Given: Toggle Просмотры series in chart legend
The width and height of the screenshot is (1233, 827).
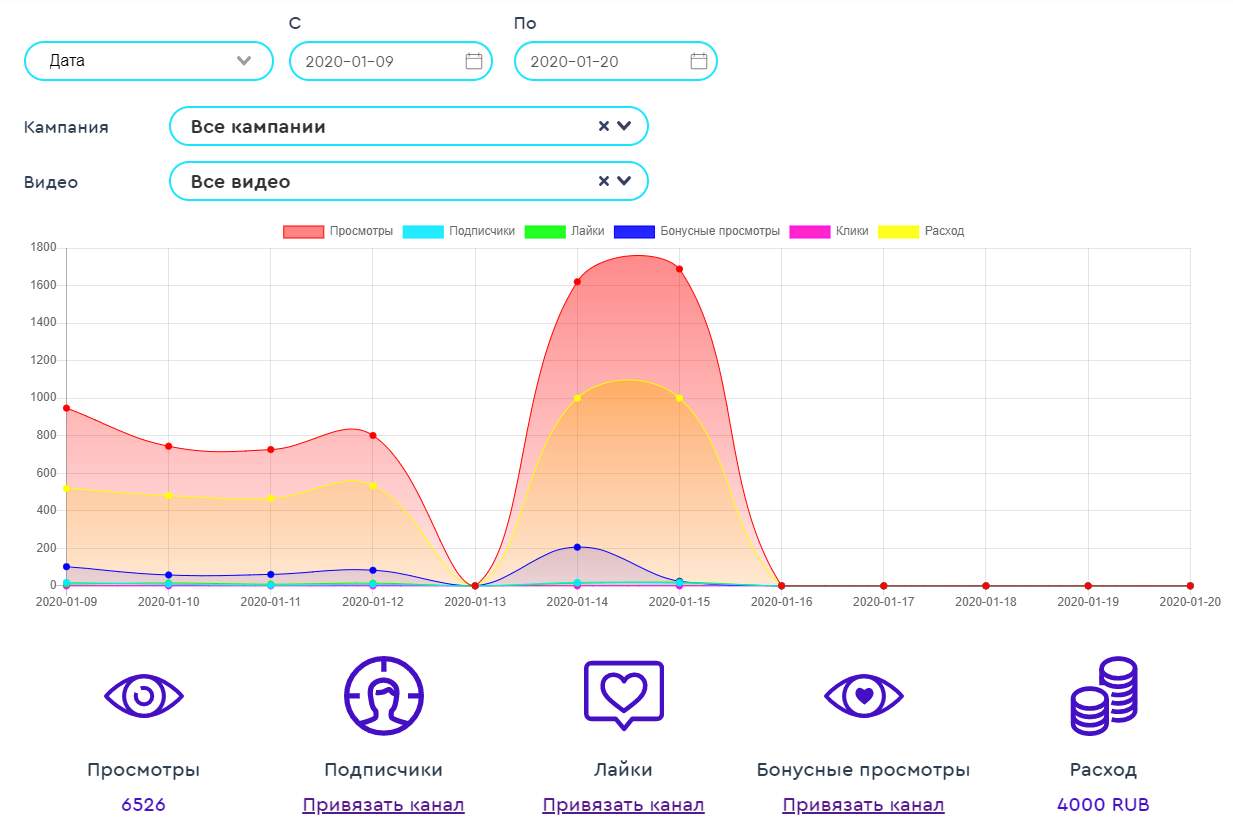Looking at the screenshot, I should click(338, 231).
